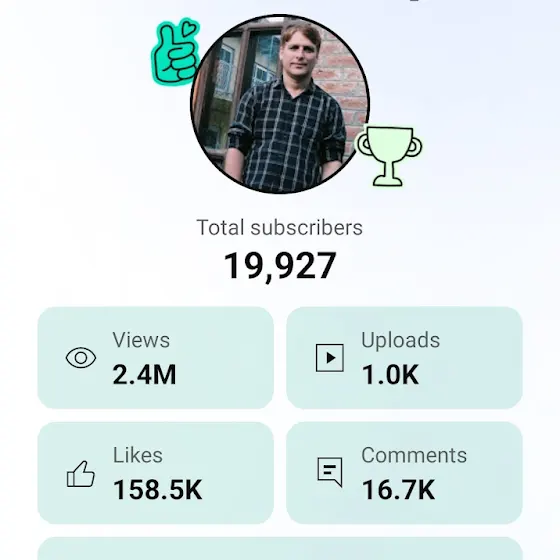Click the green trophy sticker
Viewport: 560px width, 560px height.
coord(388,156)
